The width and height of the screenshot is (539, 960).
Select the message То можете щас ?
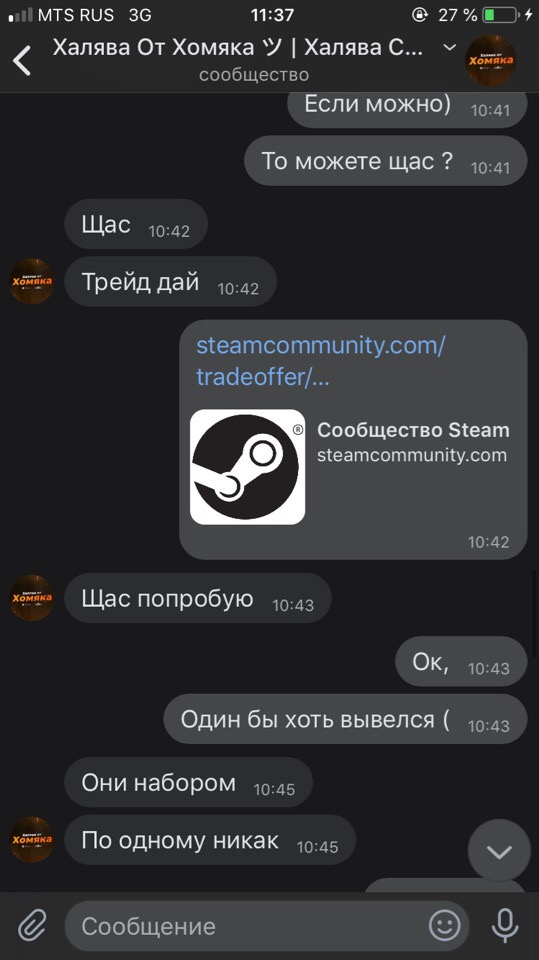[x=385, y=160]
